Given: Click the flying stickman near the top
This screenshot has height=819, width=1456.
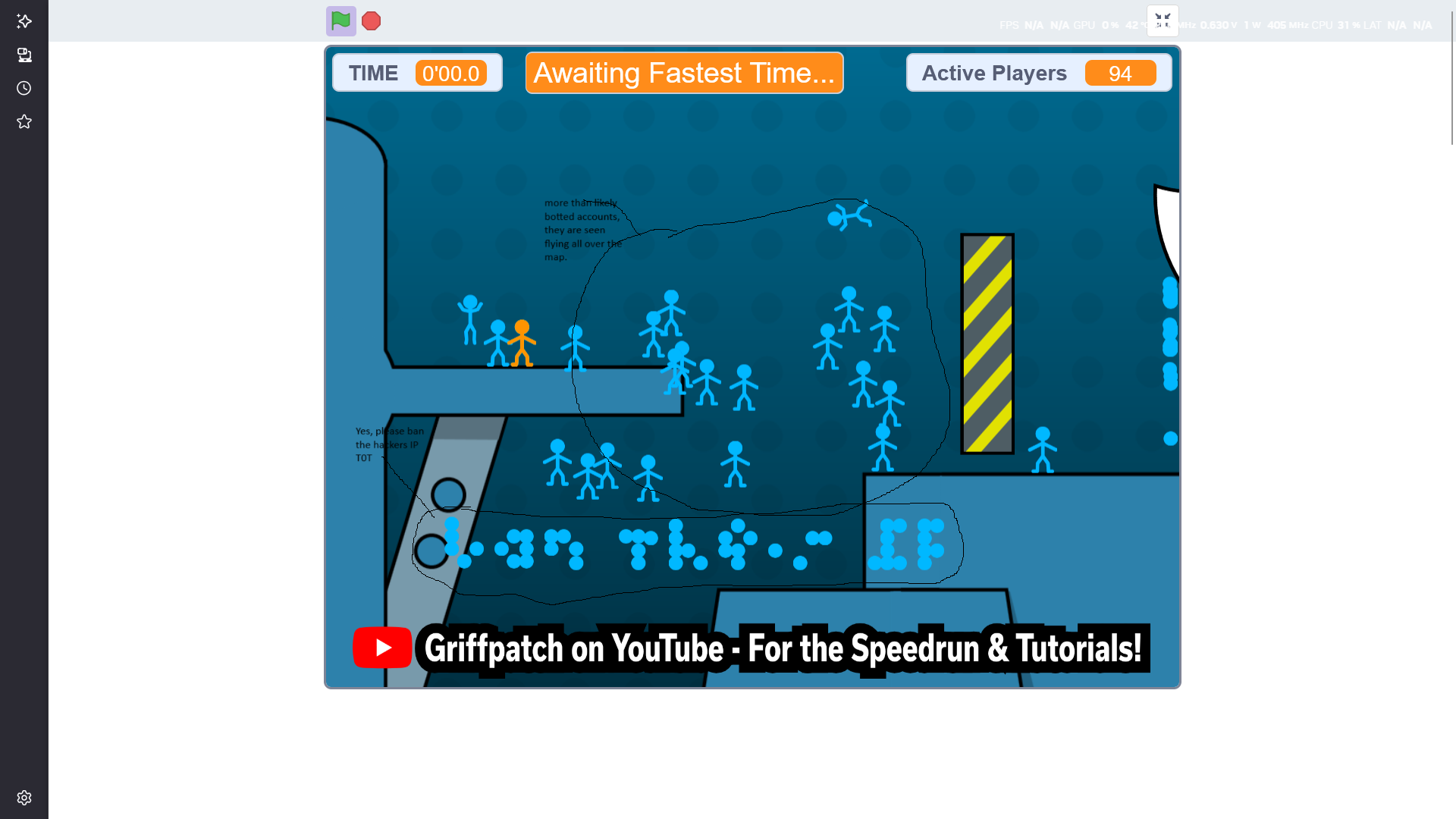Looking at the screenshot, I should [849, 215].
